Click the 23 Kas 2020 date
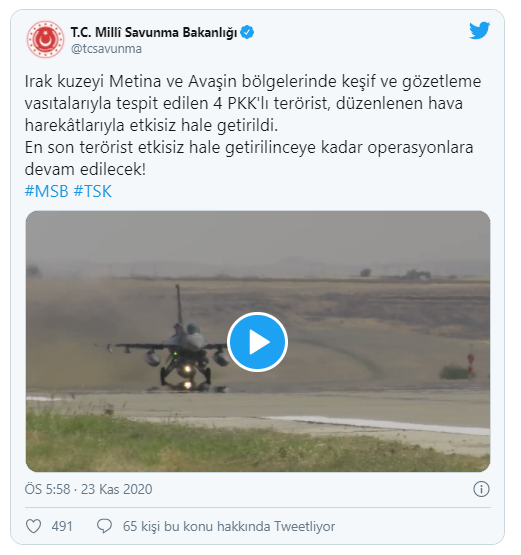This screenshot has width=521, height=555. tap(116, 489)
